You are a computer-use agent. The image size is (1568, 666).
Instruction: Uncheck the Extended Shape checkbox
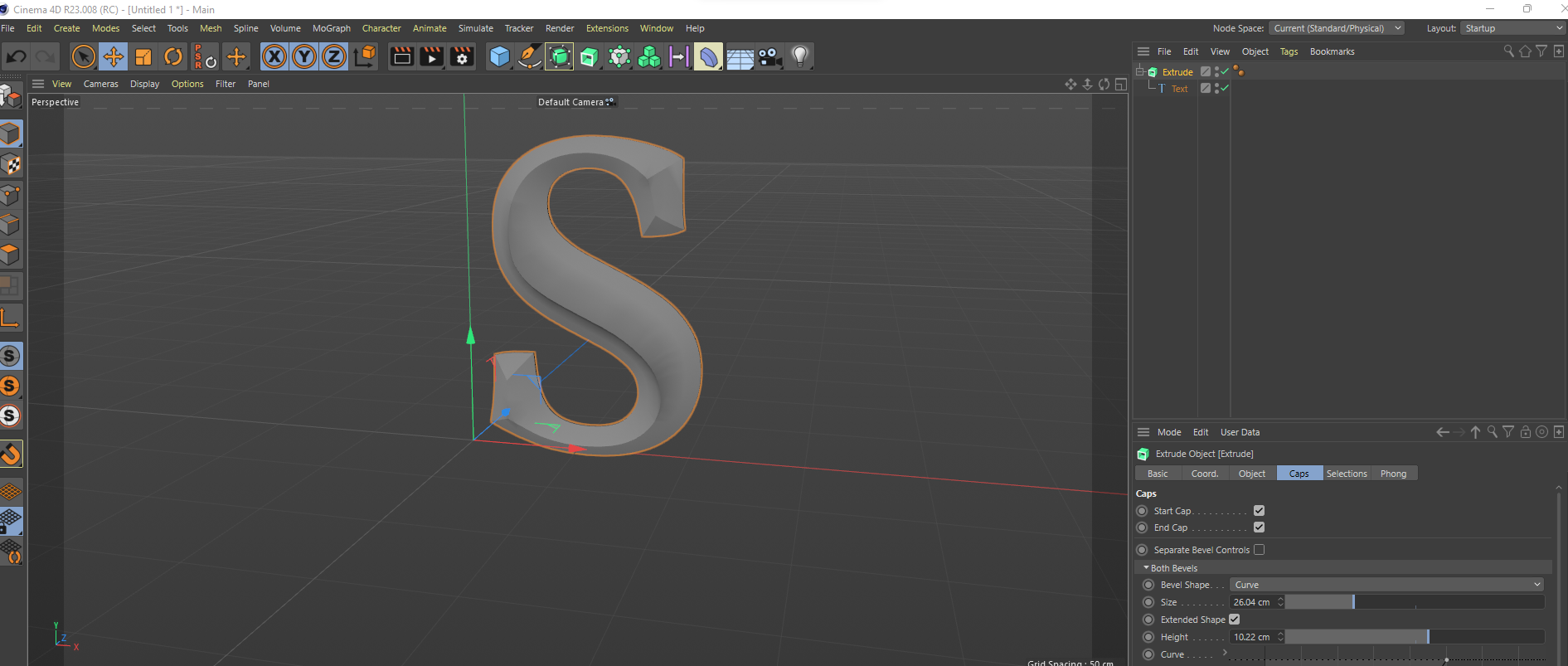coord(1234,620)
